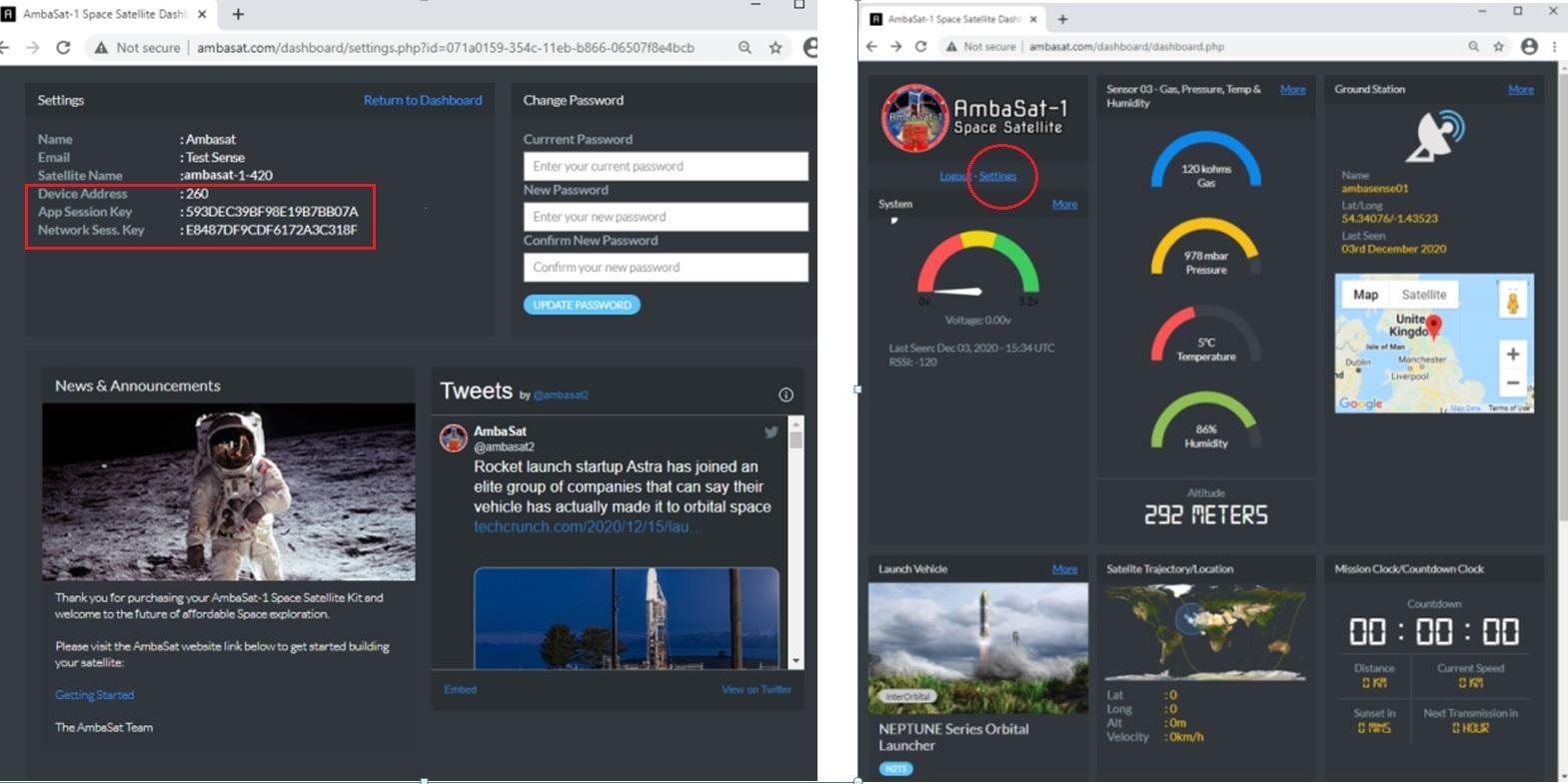Image resolution: width=1568 pixels, height=784 pixels.
Task: Open More link in the Ground Station panel
Action: click(x=1520, y=89)
